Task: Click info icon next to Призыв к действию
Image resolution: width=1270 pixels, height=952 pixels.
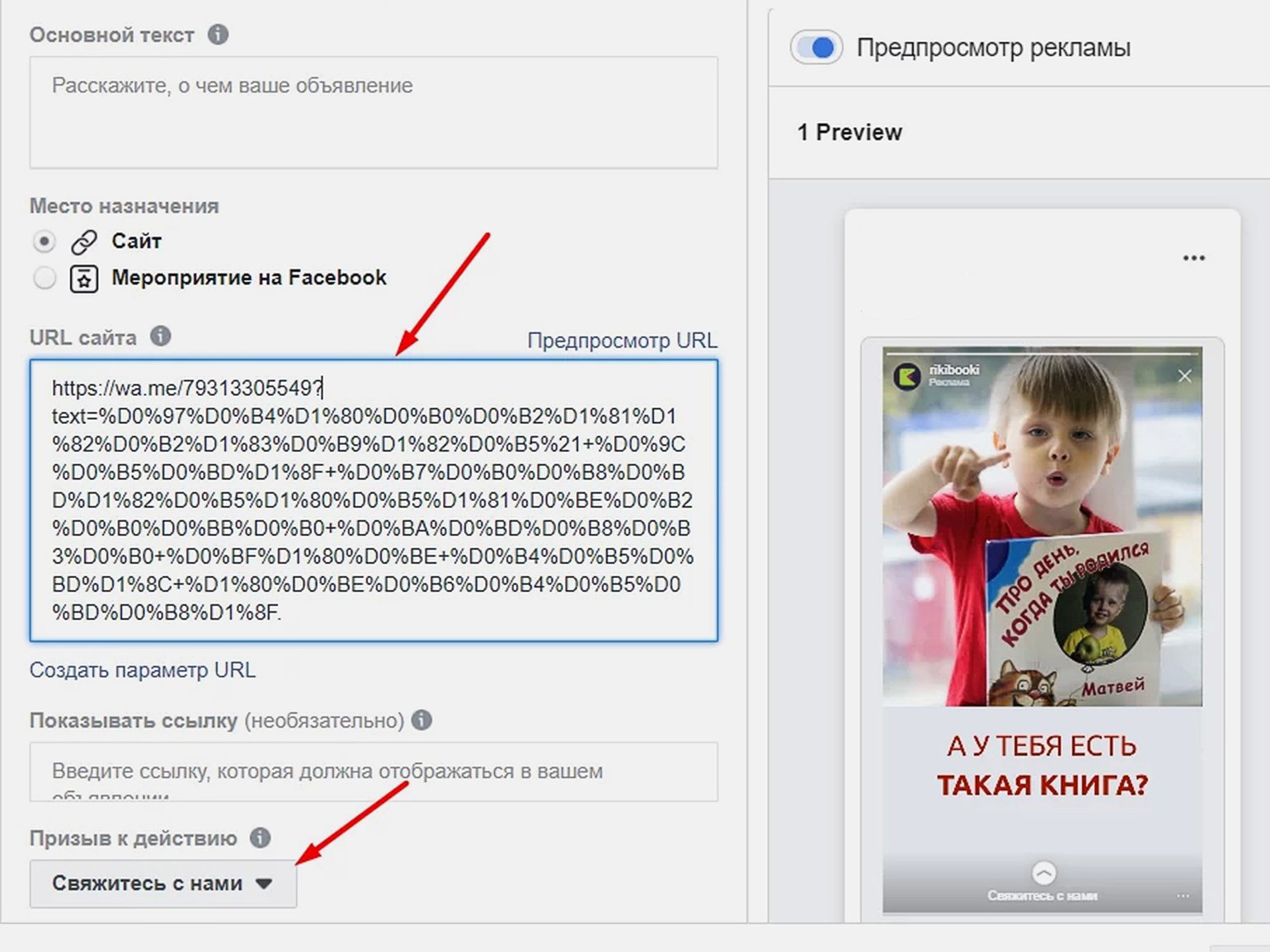Action: [260, 837]
